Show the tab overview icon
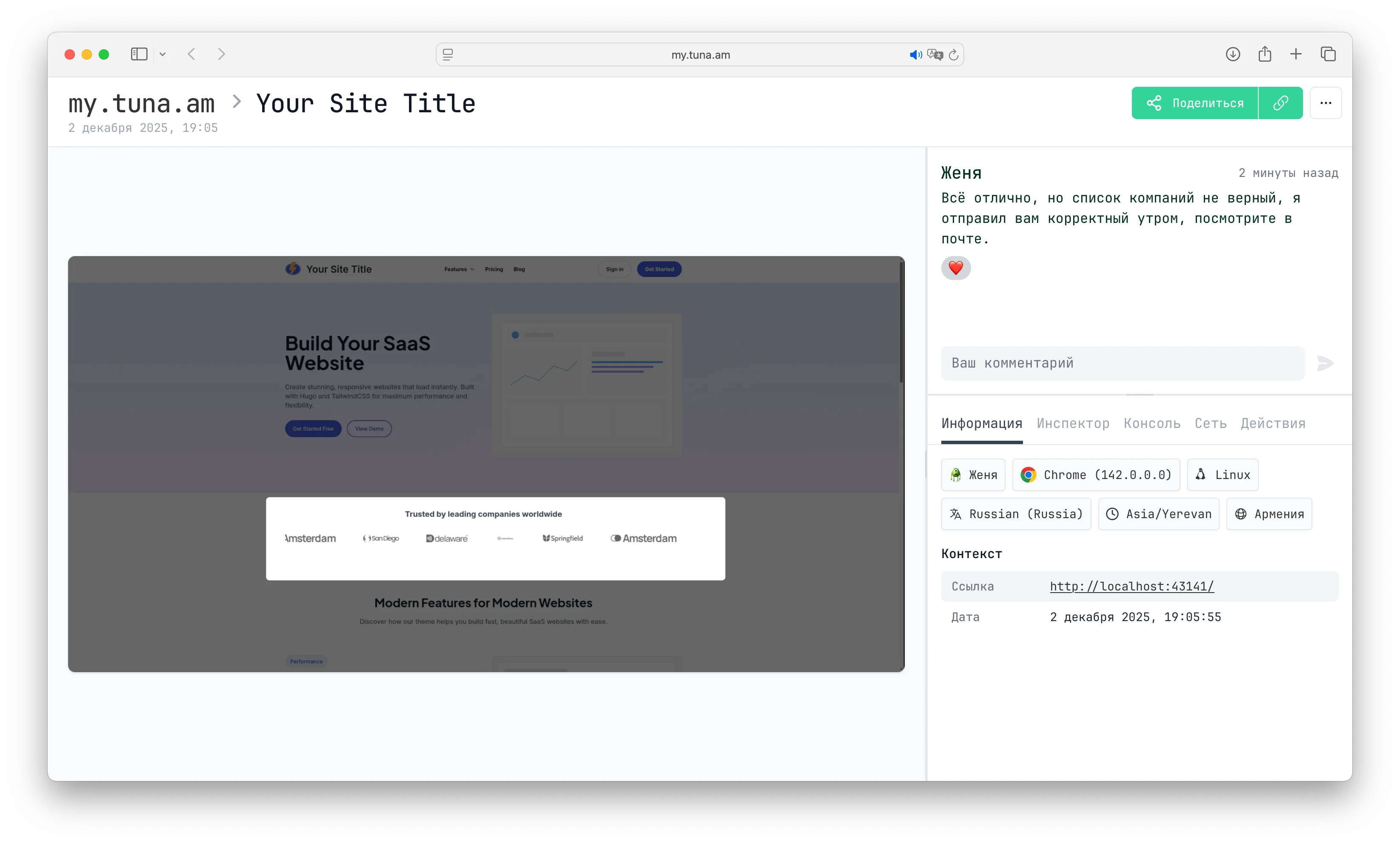Viewport: 1400px width, 844px height. pyautogui.click(x=1328, y=54)
